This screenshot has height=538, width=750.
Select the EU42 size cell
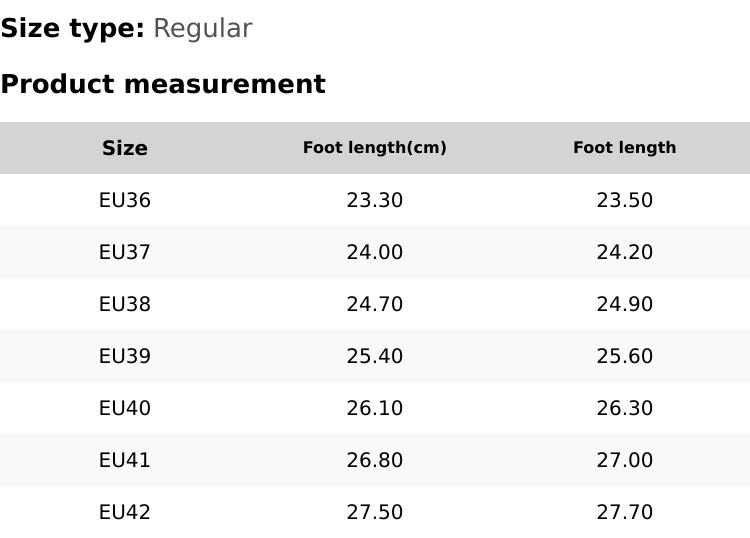coord(125,512)
